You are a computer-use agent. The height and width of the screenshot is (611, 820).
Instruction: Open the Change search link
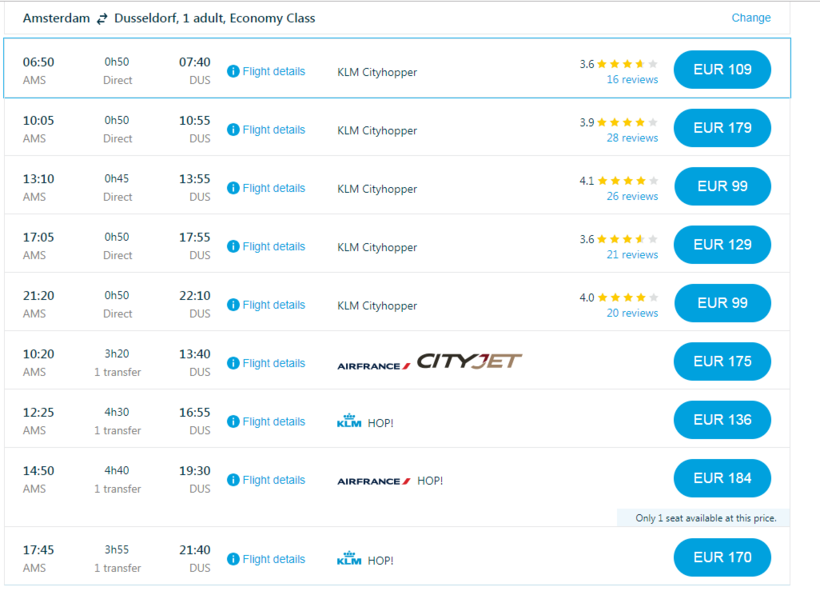750,18
